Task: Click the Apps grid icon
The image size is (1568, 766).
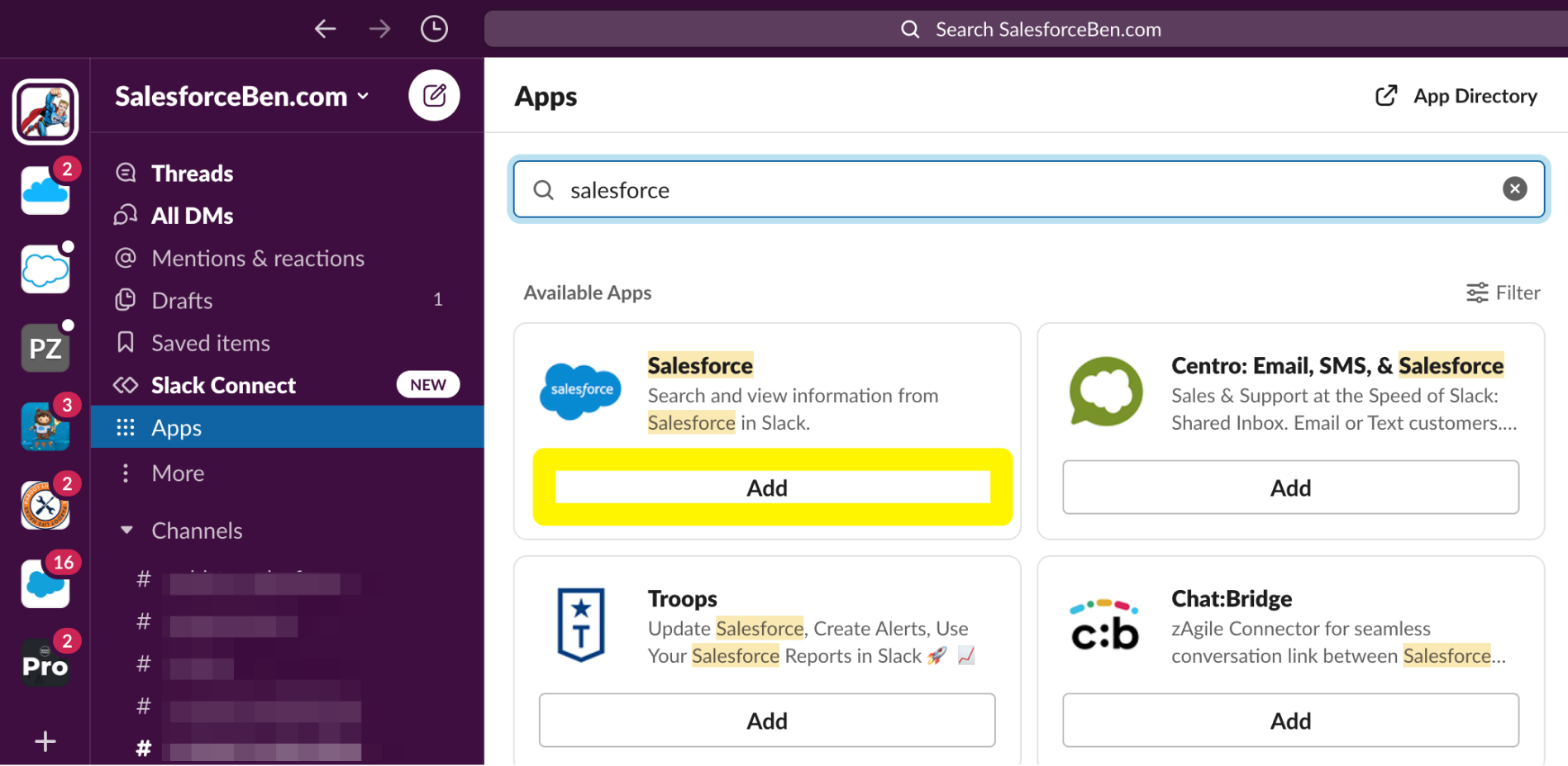Action: (126, 427)
